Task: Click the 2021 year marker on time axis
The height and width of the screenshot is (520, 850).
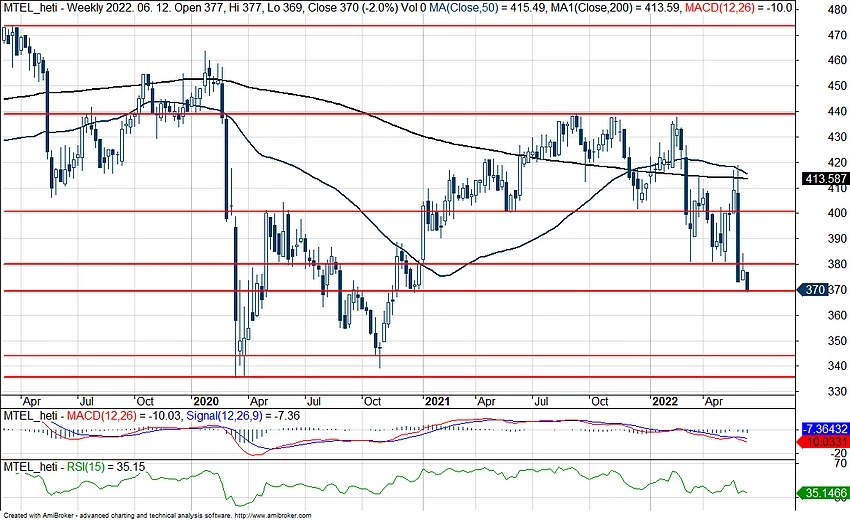Action: pos(436,399)
